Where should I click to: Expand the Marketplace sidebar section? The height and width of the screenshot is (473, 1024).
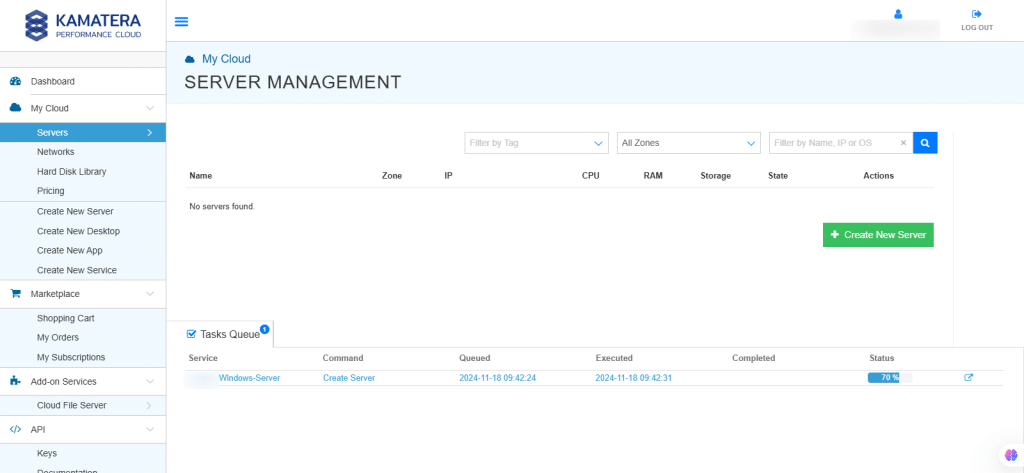pyautogui.click(x=149, y=294)
